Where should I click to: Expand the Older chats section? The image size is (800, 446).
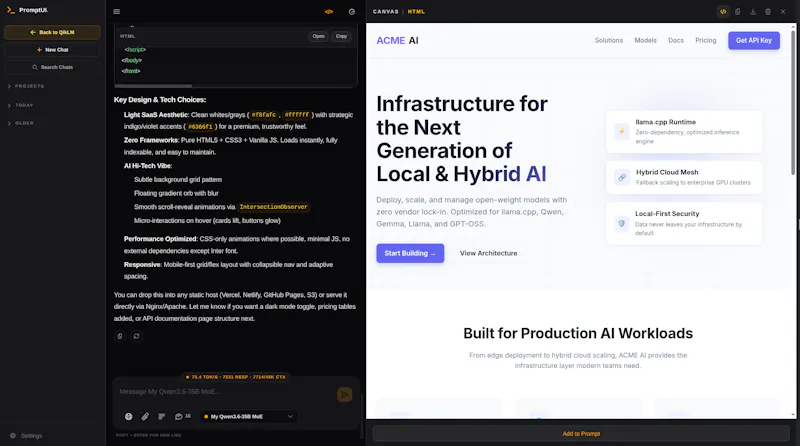point(21,123)
